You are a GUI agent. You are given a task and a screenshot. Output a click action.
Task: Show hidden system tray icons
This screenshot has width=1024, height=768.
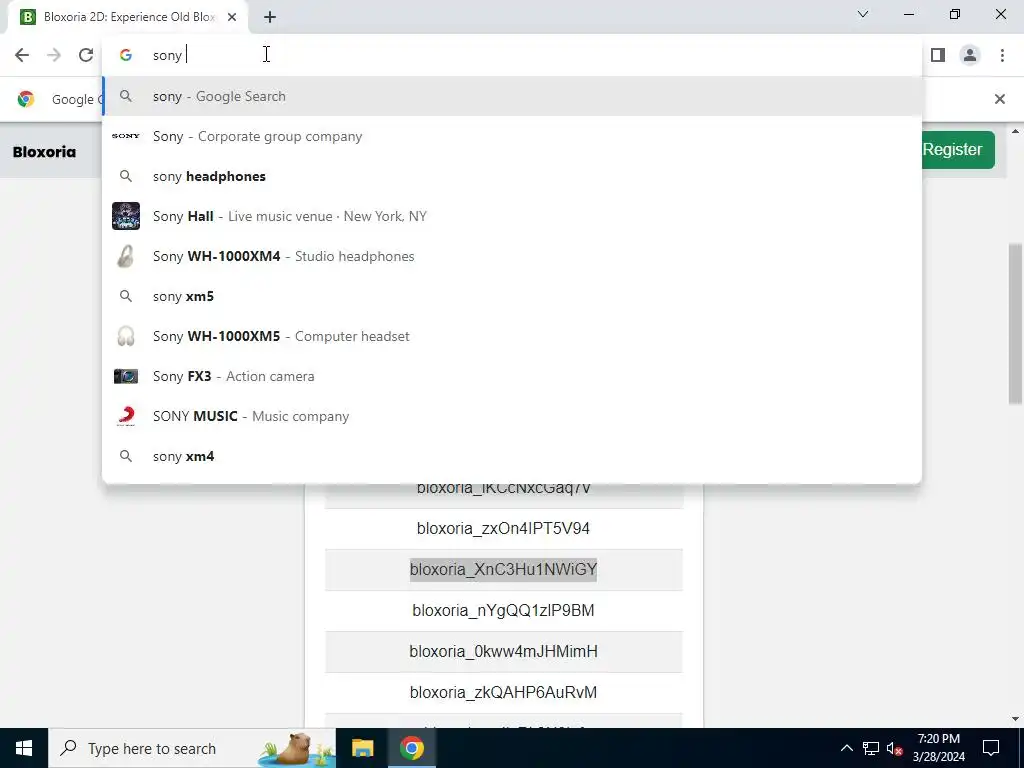846,748
